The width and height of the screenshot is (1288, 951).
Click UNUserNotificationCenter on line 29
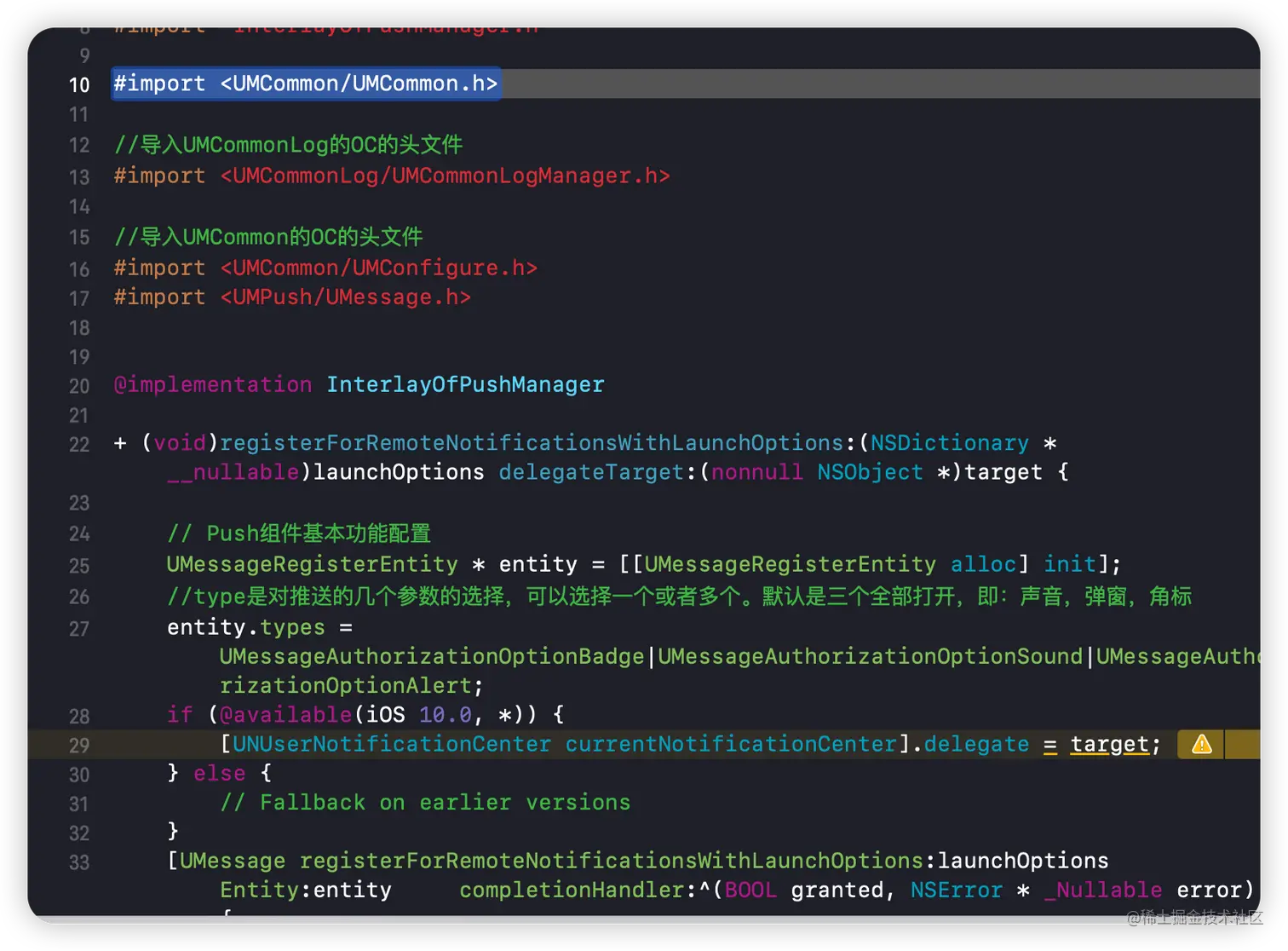point(392,744)
